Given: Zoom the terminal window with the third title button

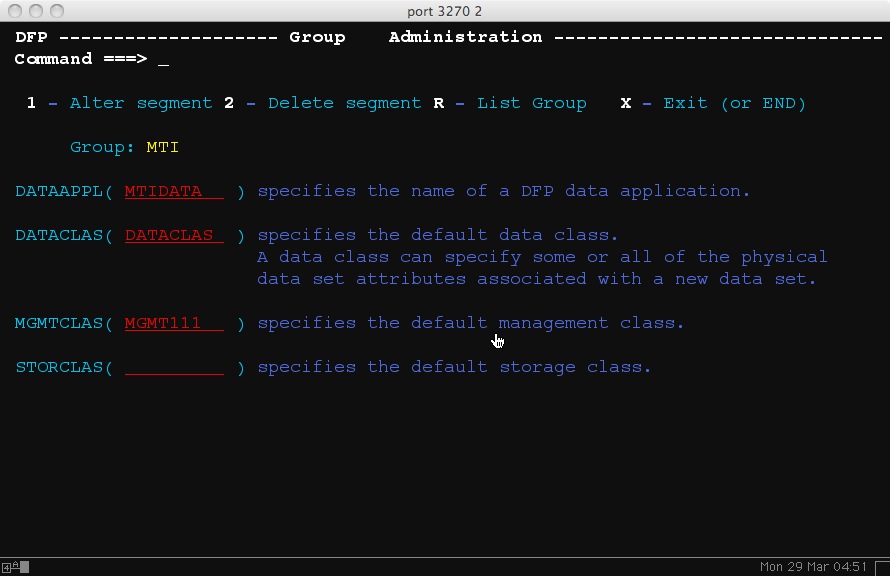Looking at the screenshot, I should coord(56,11).
